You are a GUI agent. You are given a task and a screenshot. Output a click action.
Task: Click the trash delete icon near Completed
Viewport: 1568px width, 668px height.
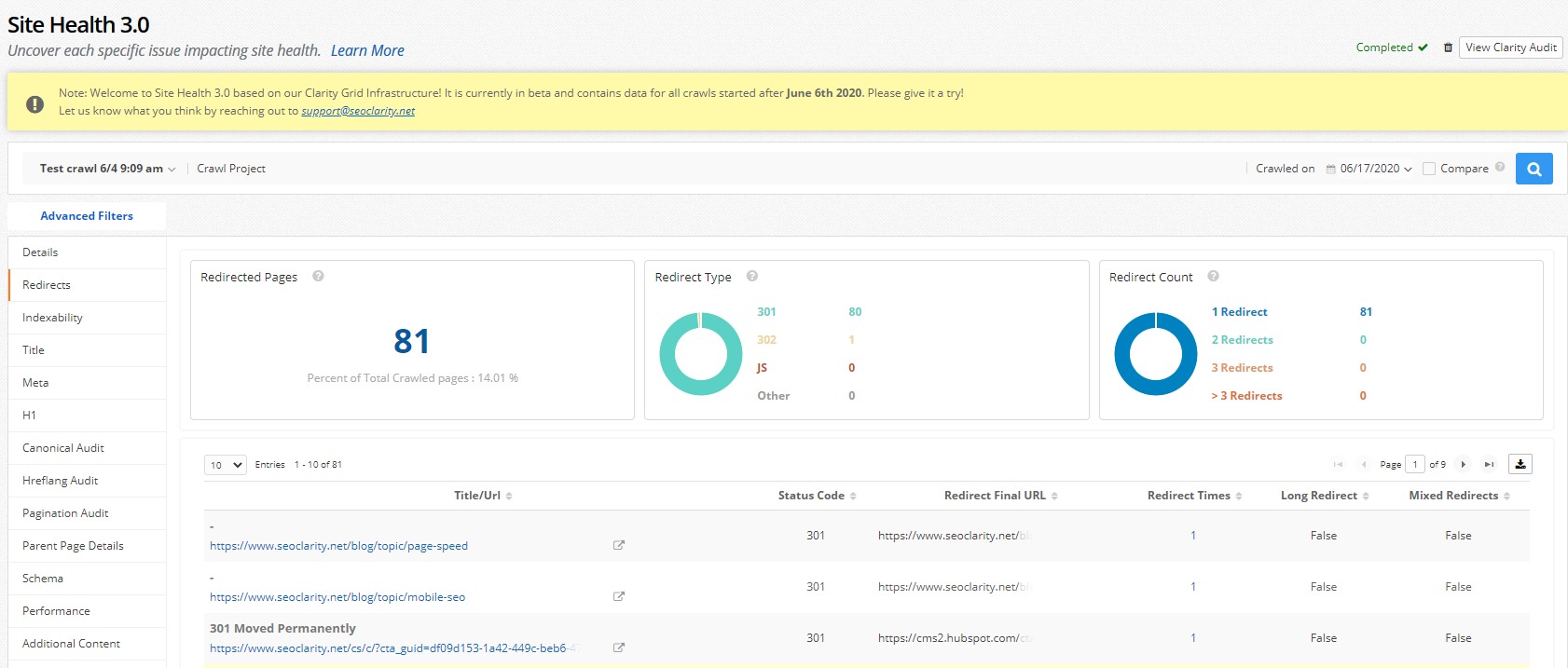(1448, 48)
